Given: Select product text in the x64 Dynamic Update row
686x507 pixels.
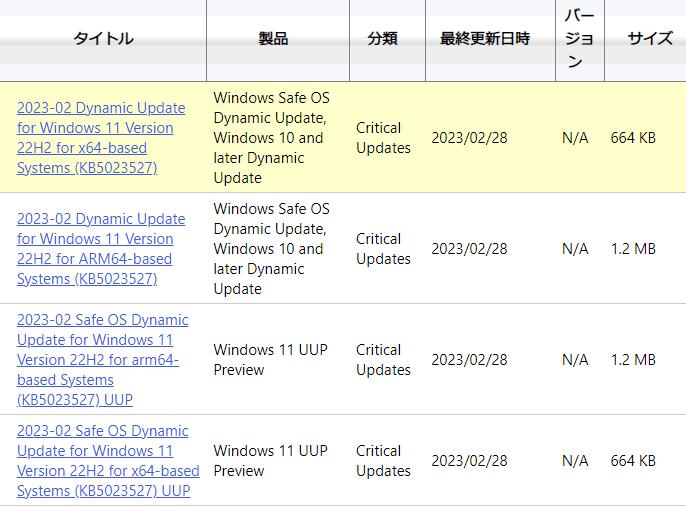Looking at the screenshot, I should pyautogui.click(x=272, y=138).
